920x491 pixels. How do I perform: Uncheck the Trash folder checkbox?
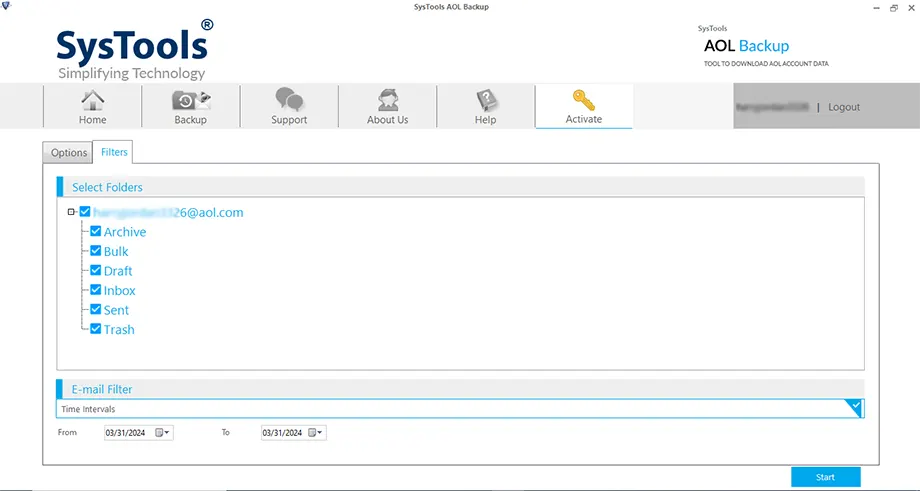click(96, 329)
